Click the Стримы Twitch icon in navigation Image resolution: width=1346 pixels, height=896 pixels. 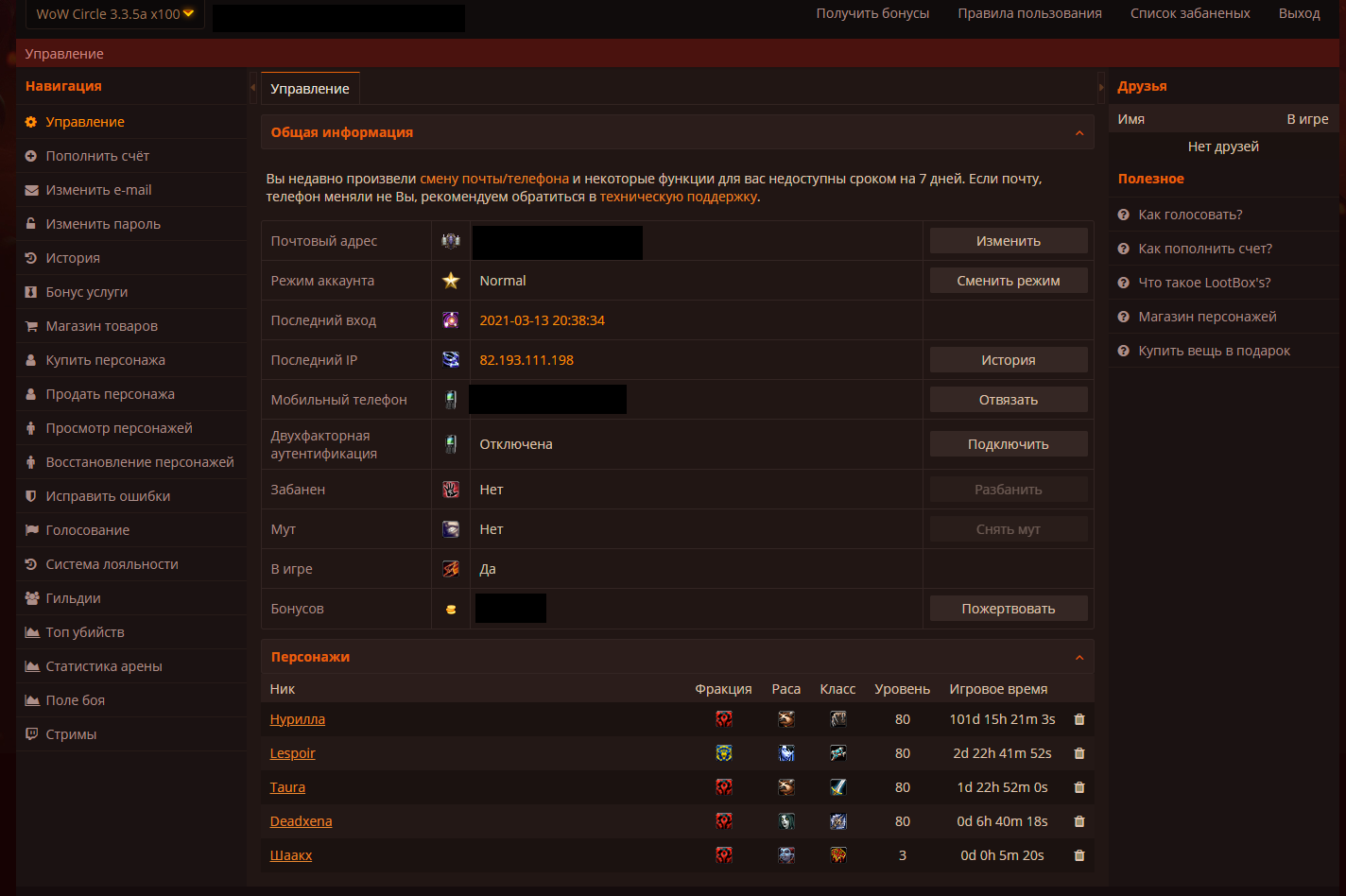(31, 734)
